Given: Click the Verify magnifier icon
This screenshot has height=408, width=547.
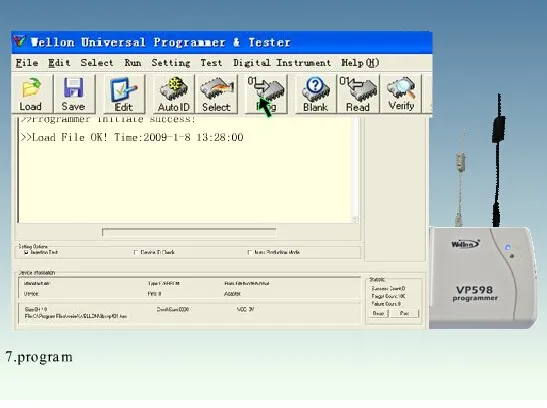Looking at the screenshot, I should 401,93.
